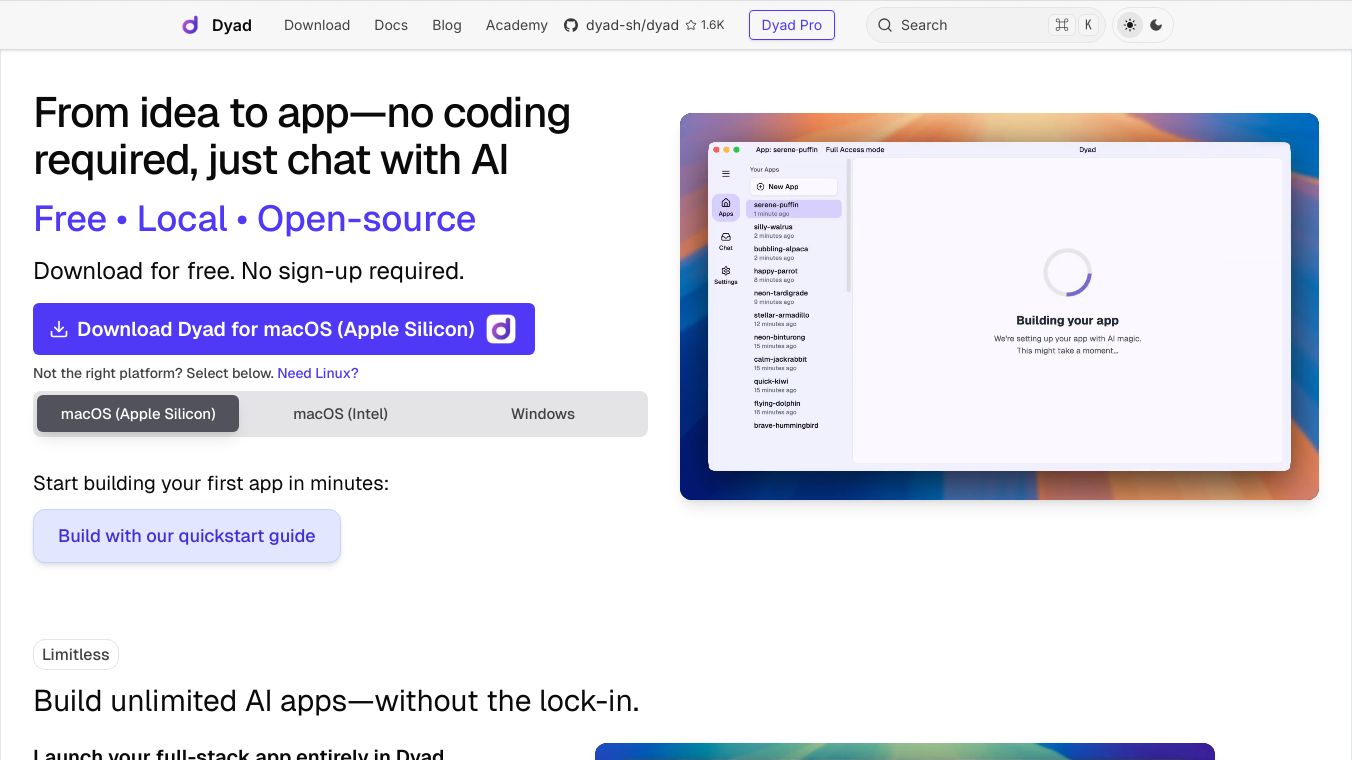This screenshot has width=1352, height=760.
Task: Open the Docs navigation link
Action: click(x=391, y=25)
